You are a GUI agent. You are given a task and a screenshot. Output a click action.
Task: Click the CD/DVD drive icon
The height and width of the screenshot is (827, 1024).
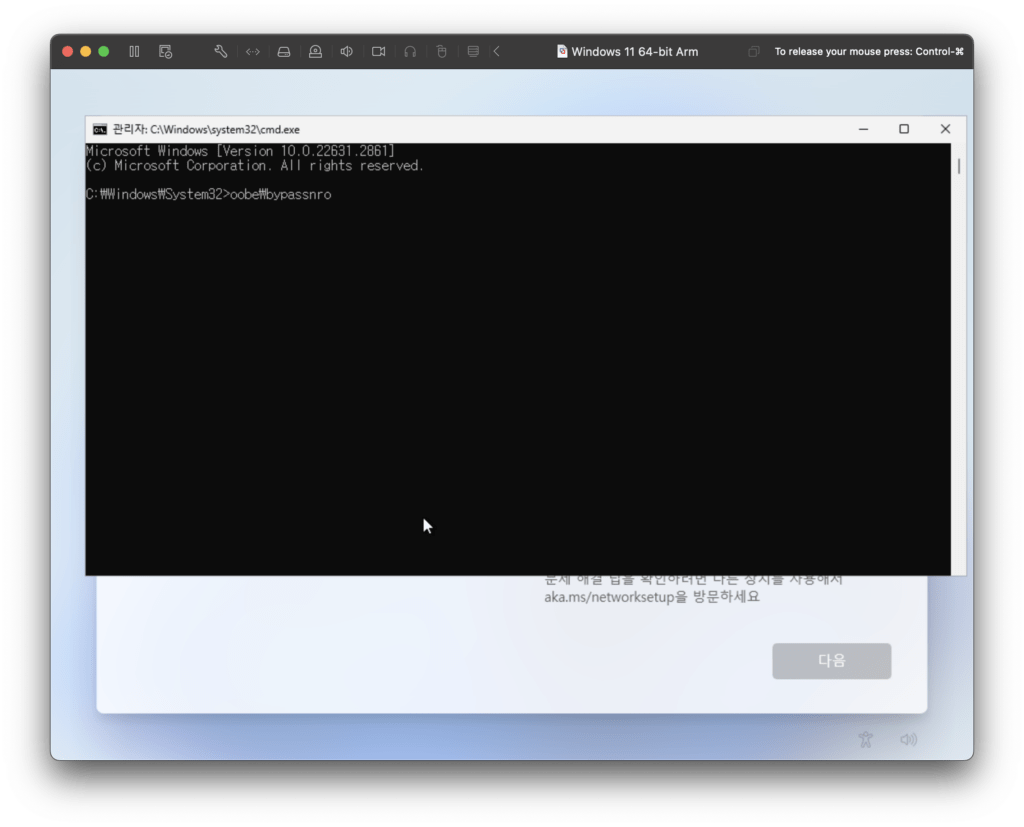(x=315, y=51)
